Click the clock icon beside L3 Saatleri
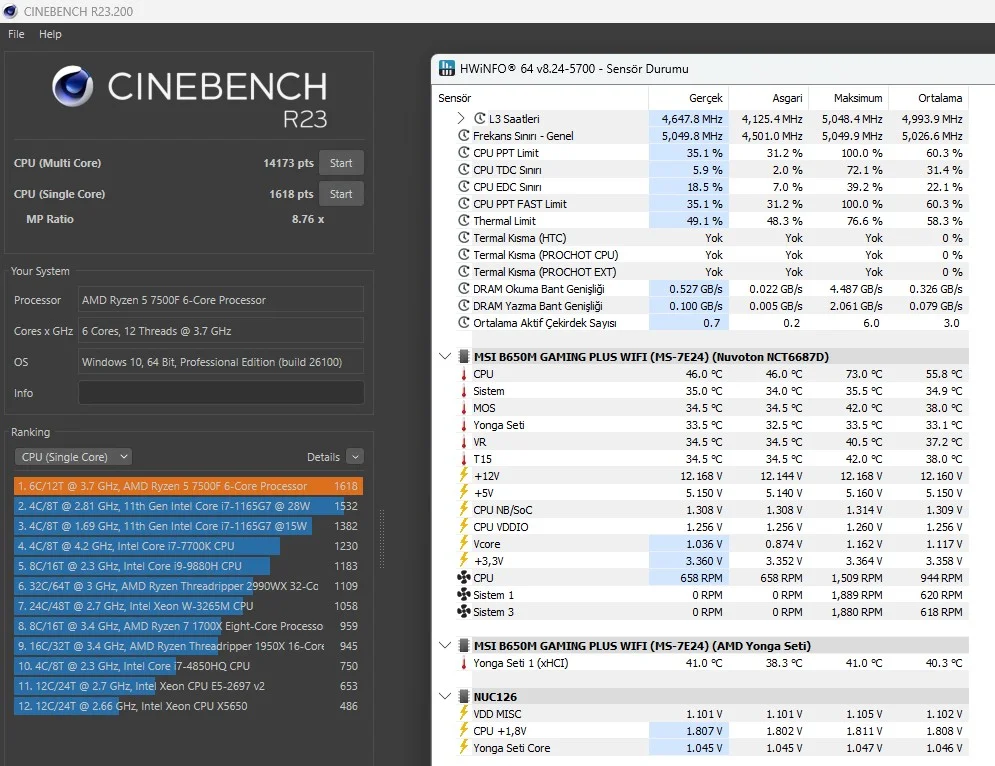995x766 pixels. coord(480,118)
